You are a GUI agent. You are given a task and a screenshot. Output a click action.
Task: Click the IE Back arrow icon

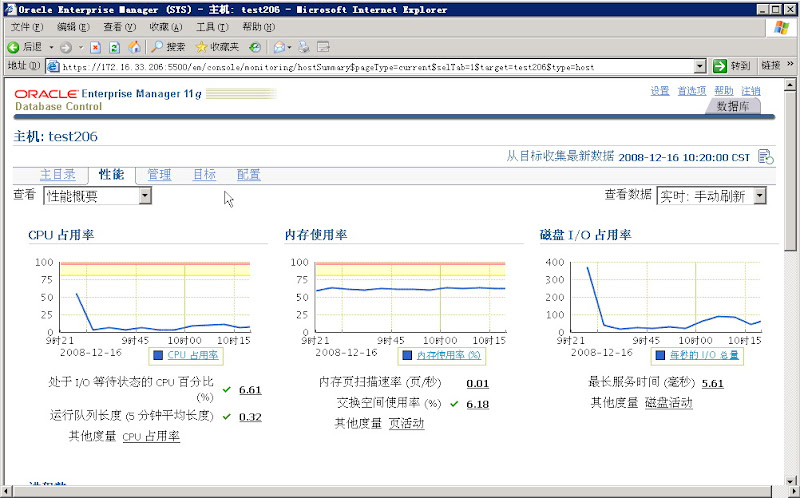click(13, 47)
